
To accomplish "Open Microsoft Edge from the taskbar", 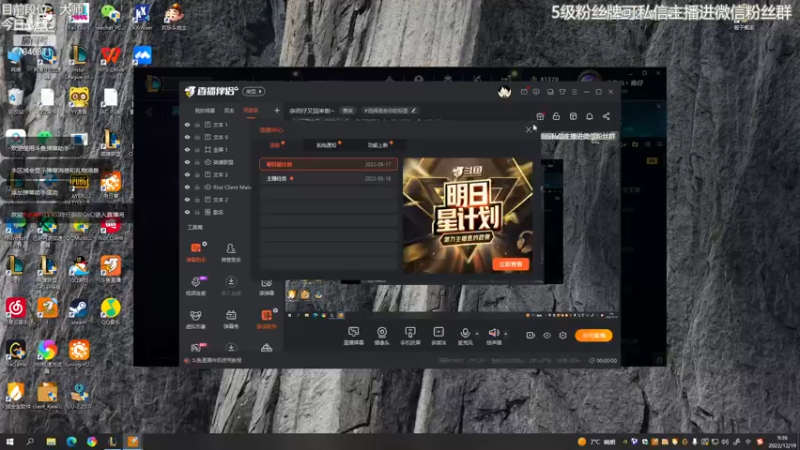I will tap(71, 441).
